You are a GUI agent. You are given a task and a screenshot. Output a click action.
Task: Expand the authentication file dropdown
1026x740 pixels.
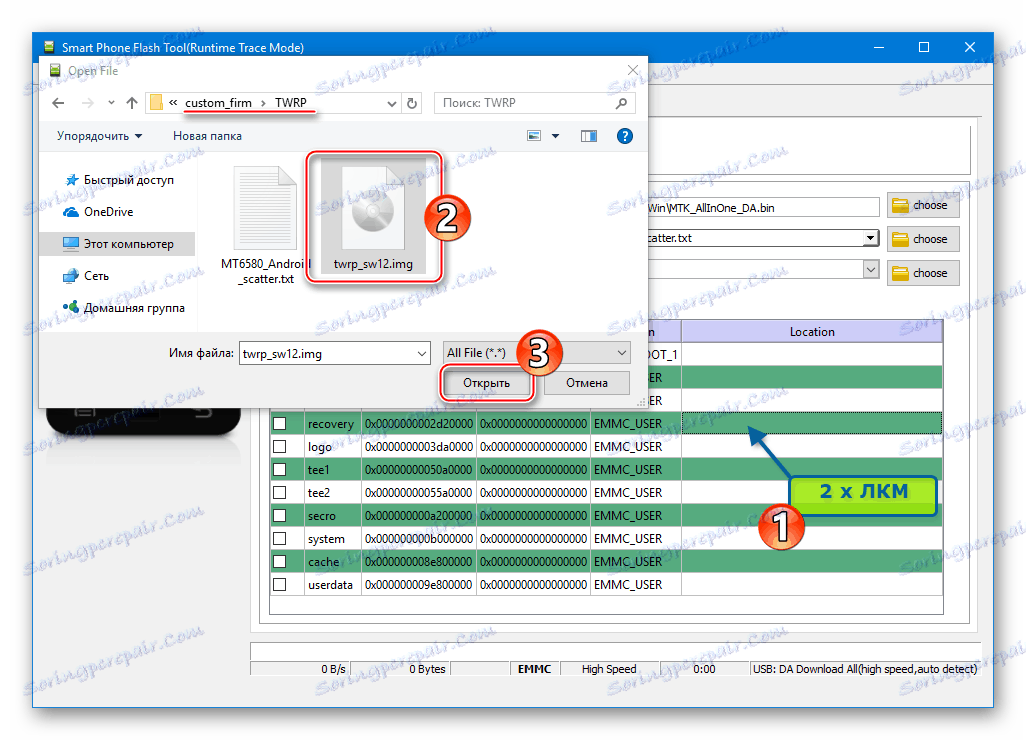(870, 269)
